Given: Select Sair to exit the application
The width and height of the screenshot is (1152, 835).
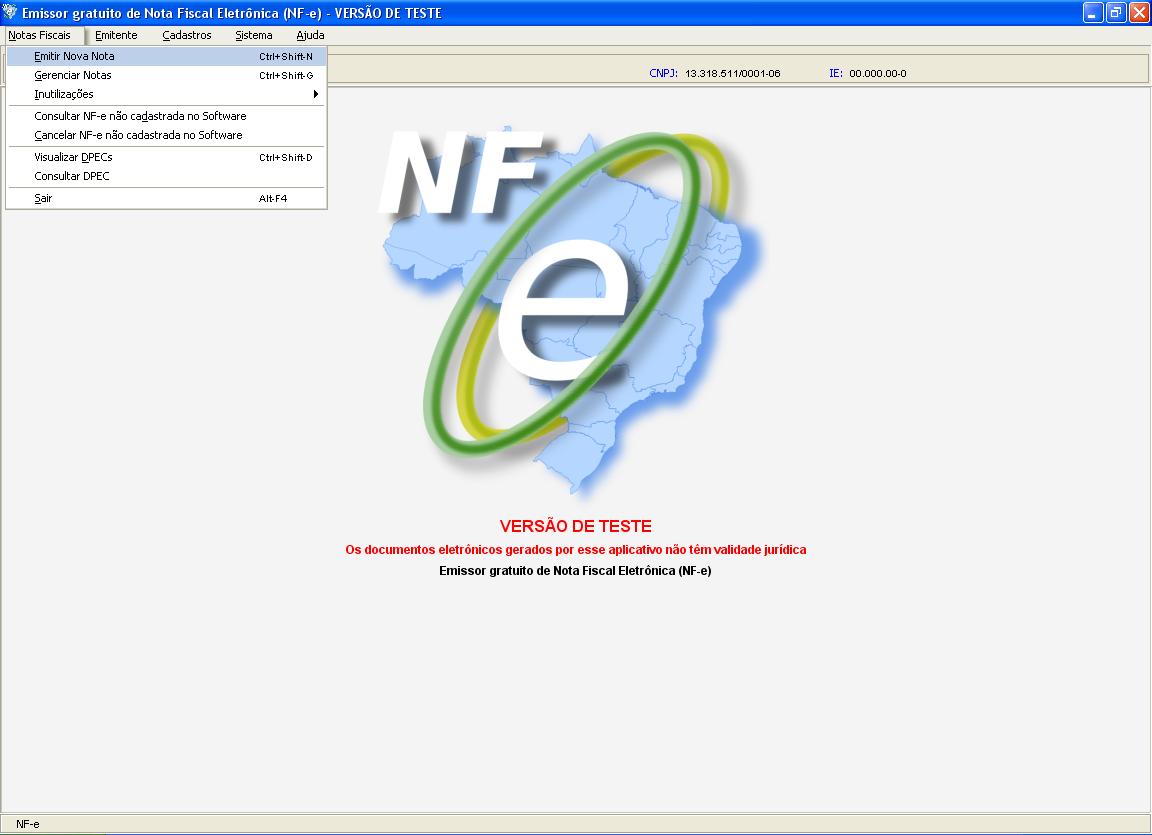Looking at the screenshot, I should 167,198.
